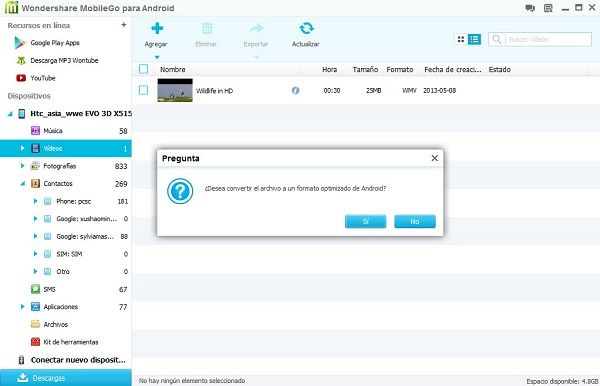Click Espacio disponible status text
The width and height of the screenshot is (600, 386).
click(x=562, y=381)
